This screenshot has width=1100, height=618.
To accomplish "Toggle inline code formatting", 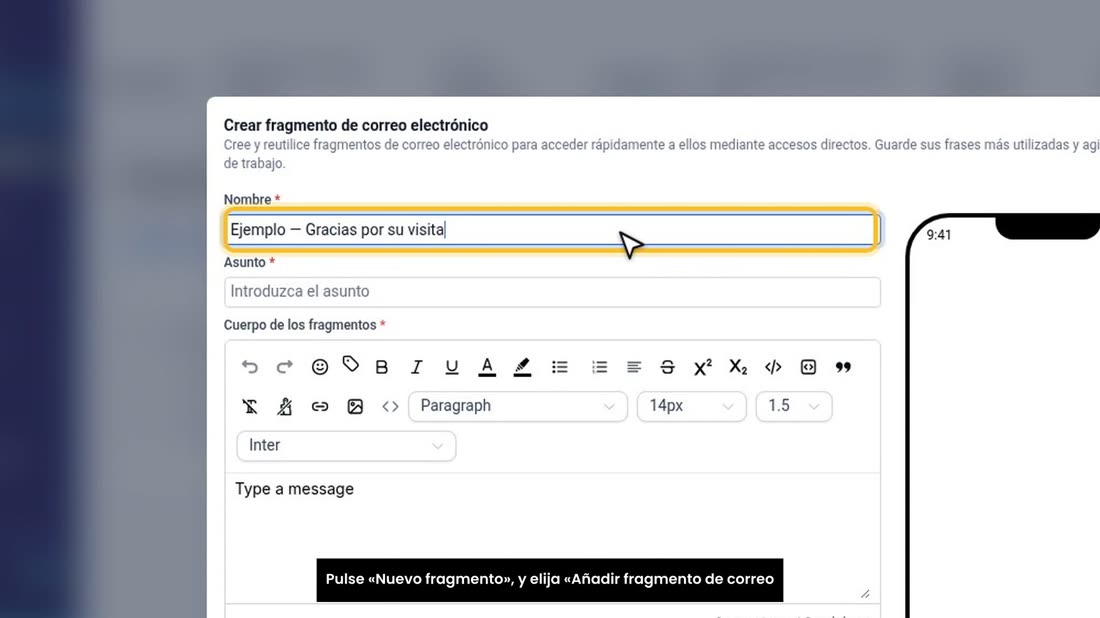I will pyautogui.click(x=773, y=367).
